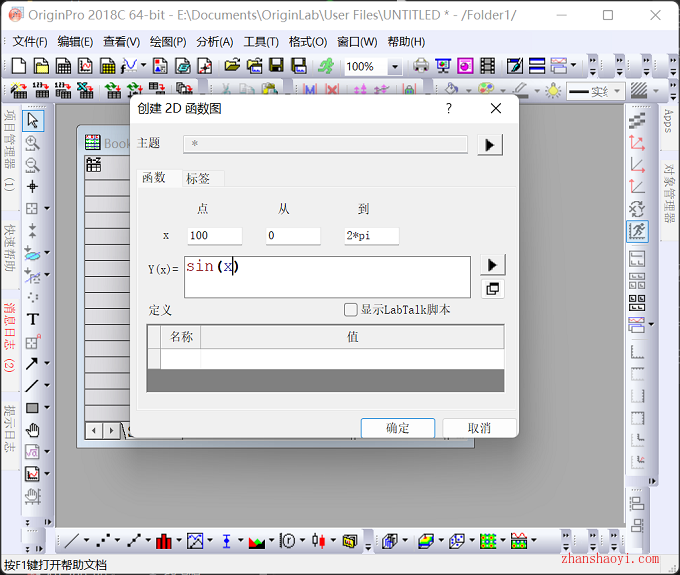Click the Line plot icon in bottom toolbar

pyautogui.click(x=72, y=541)
